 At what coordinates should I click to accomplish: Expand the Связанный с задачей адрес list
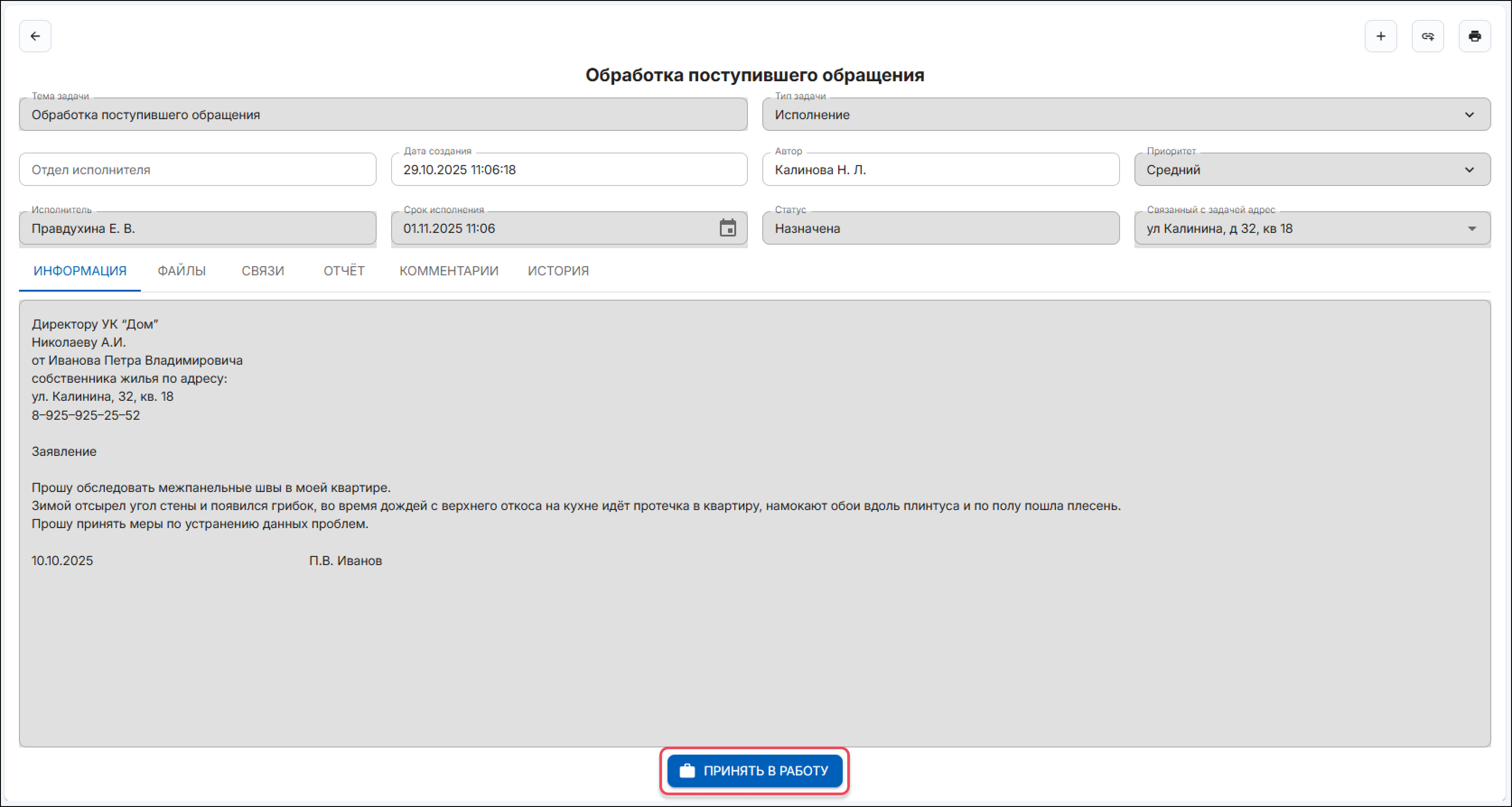click(1471, 228)
